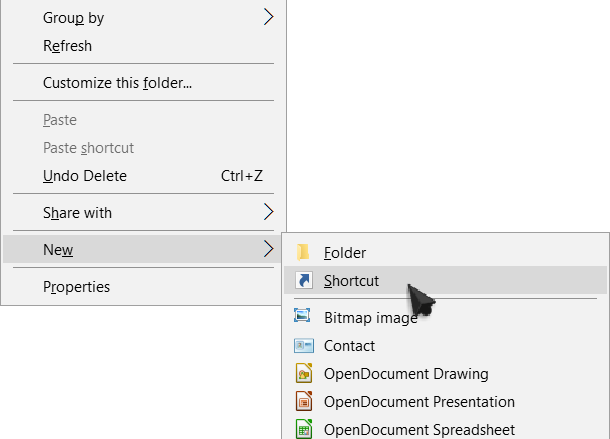This screenshot has height=439, width=610.
Task: Choose Contact text in New submenu
Action: click(349, 346)
